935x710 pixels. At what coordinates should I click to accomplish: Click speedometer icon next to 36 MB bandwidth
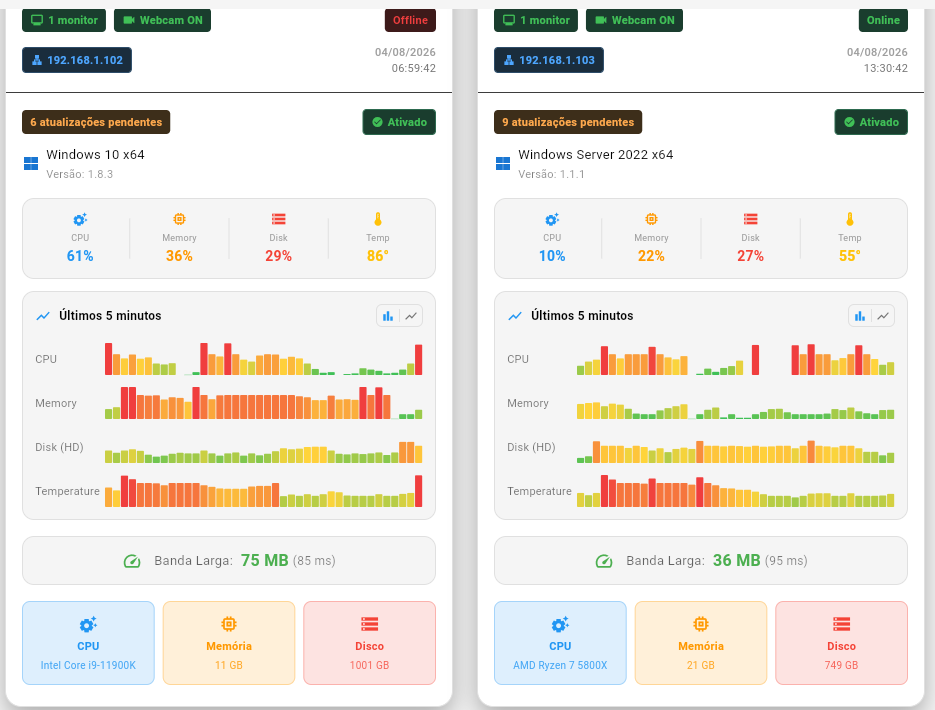[x=604, y=561]
